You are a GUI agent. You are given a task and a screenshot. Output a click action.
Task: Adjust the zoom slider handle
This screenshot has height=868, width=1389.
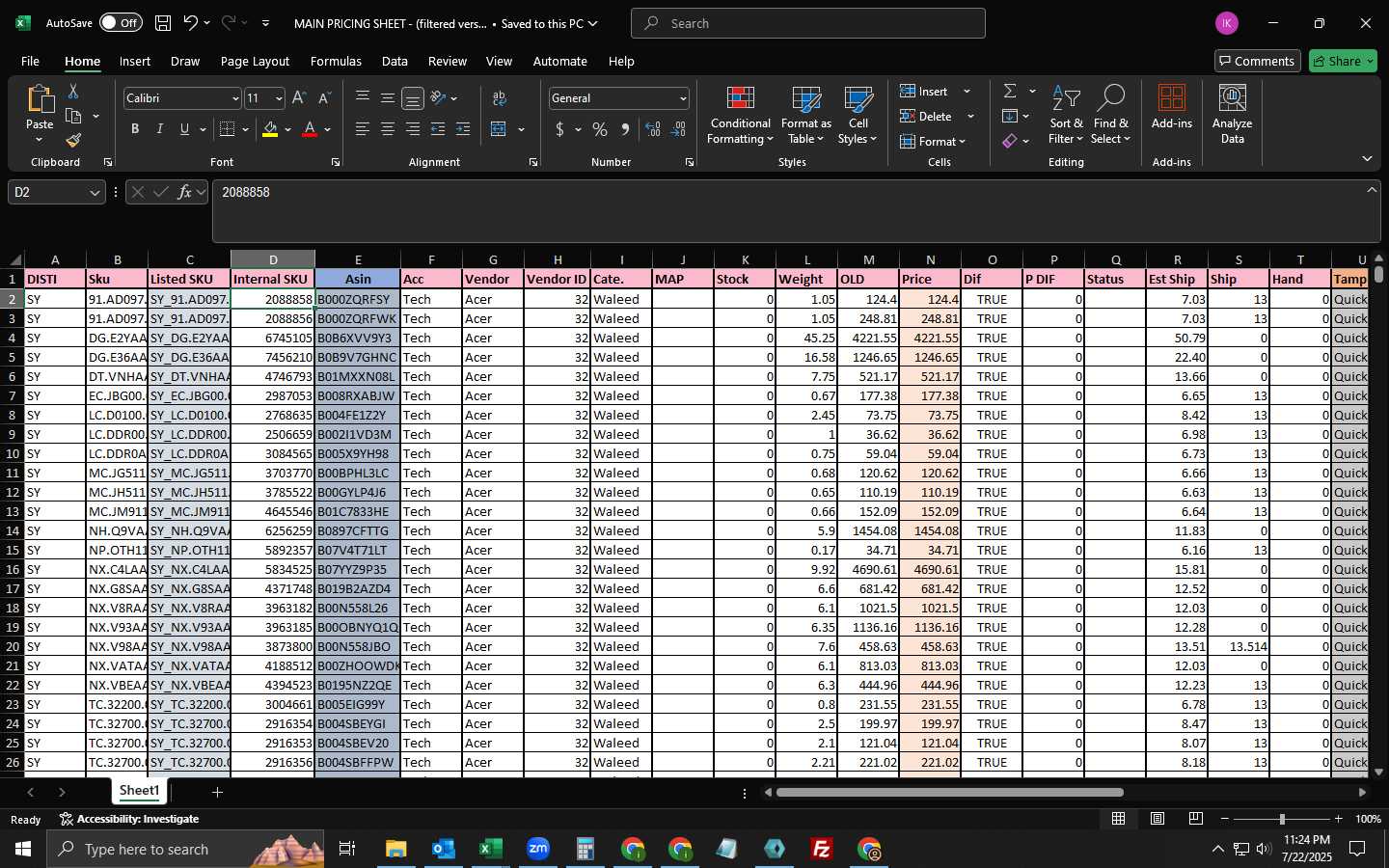(x=1281, y=819)
